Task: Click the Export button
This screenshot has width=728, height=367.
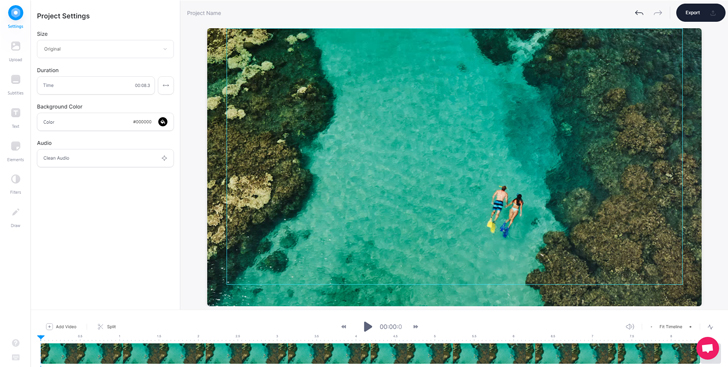Action: (x=700, y=13)
